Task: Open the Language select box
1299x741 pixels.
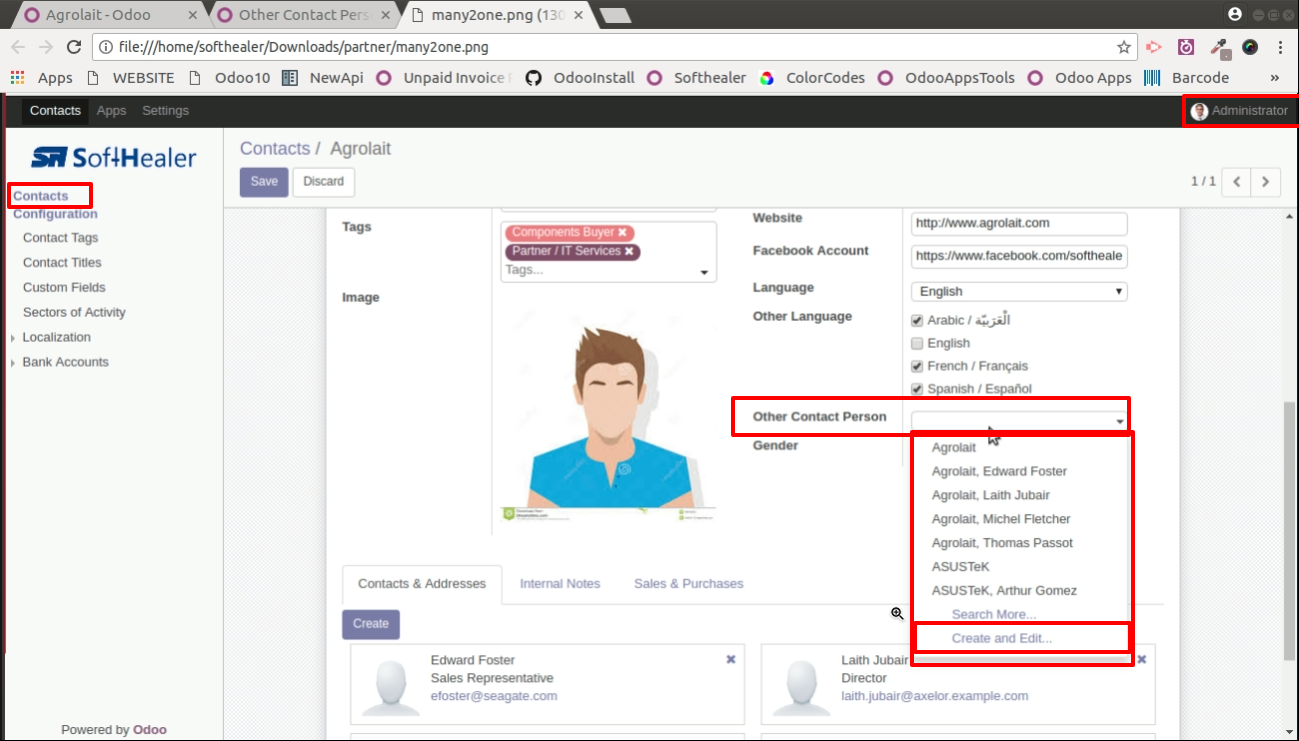Action: point(1019,291)
